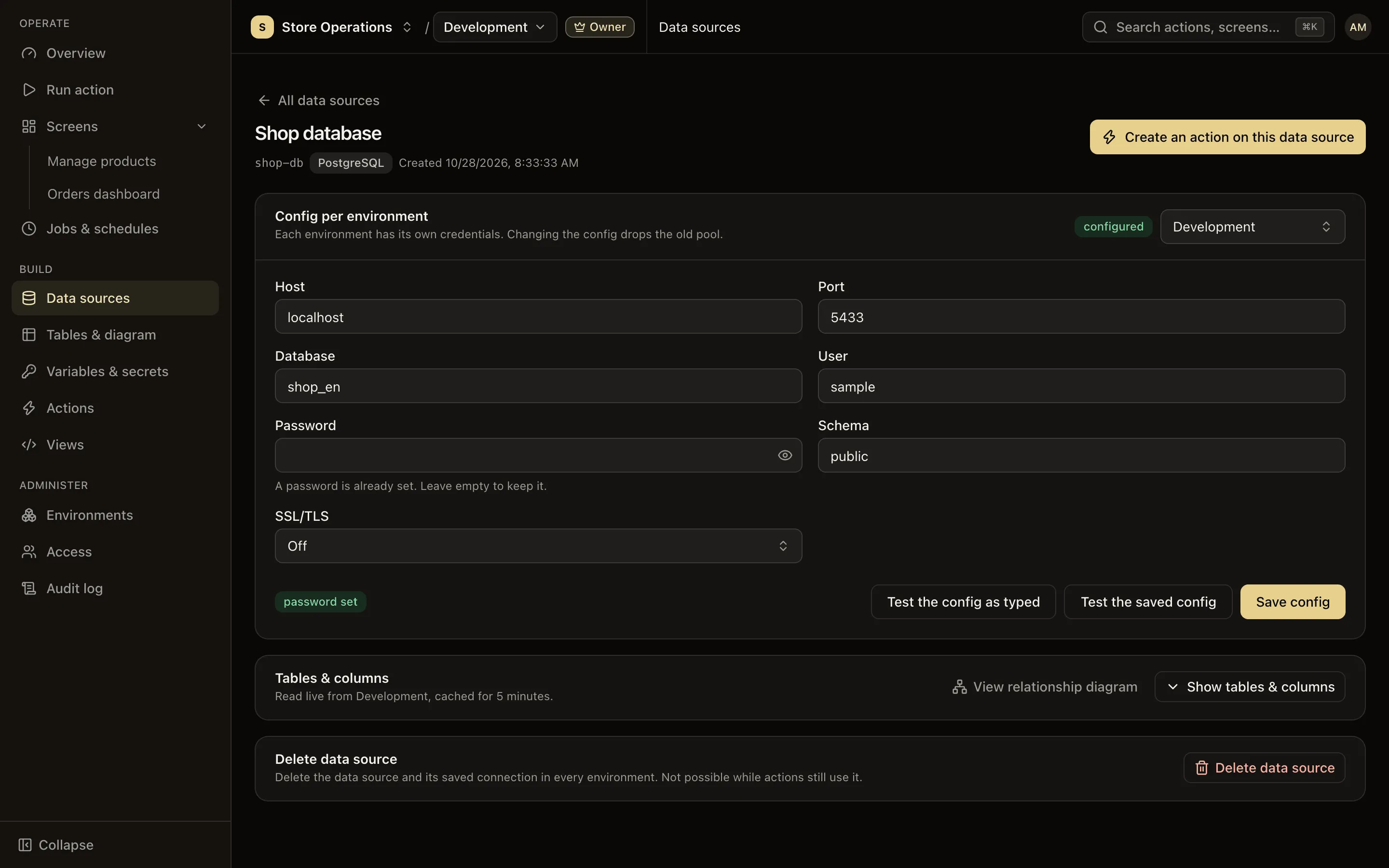Click Test the config as typed
The image size is (1389, 868).
[963, 602]
